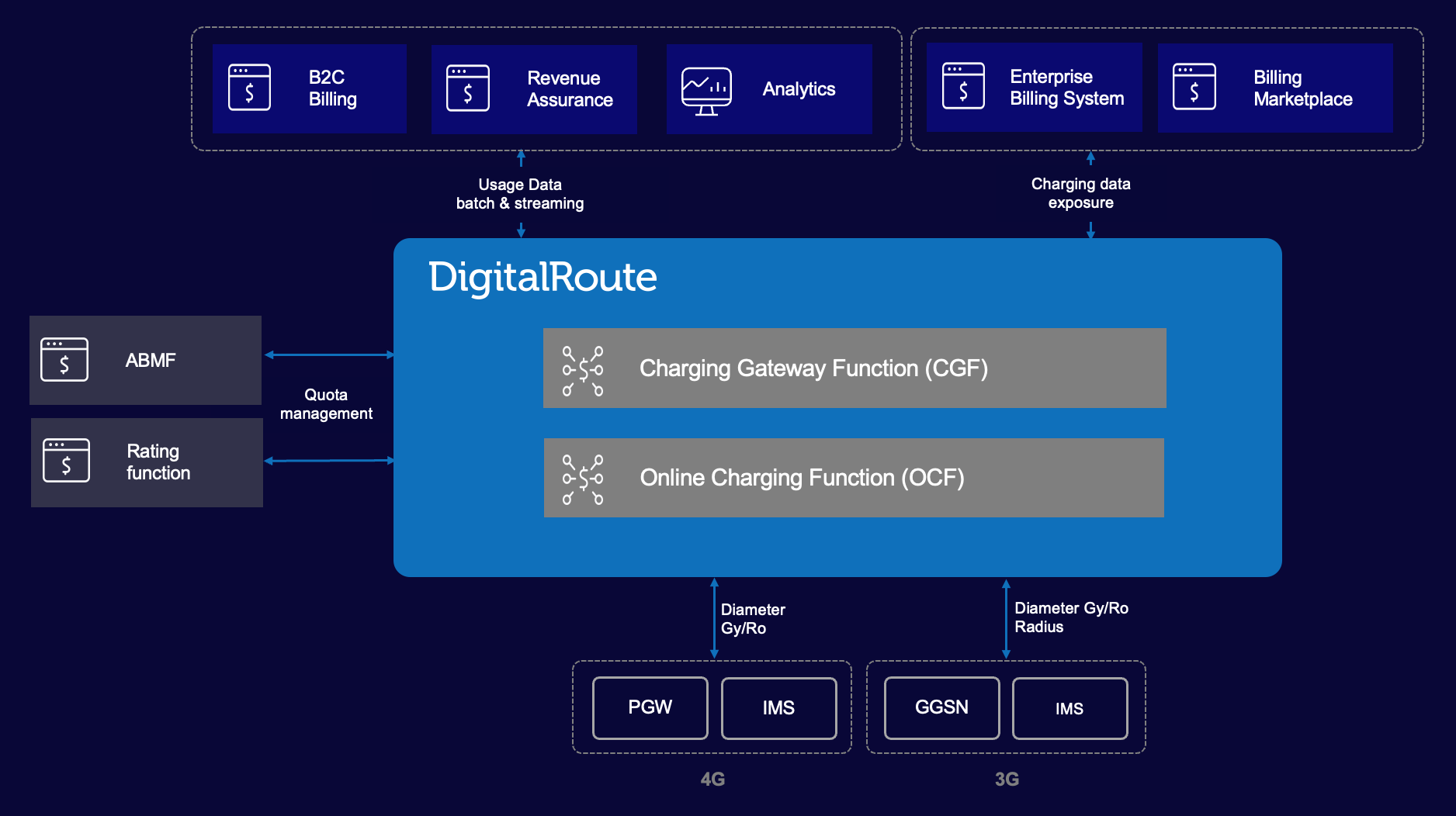Click the ABMF dollar window icon
This screenshot has height=816, width=1456.
tap(64, 360)
